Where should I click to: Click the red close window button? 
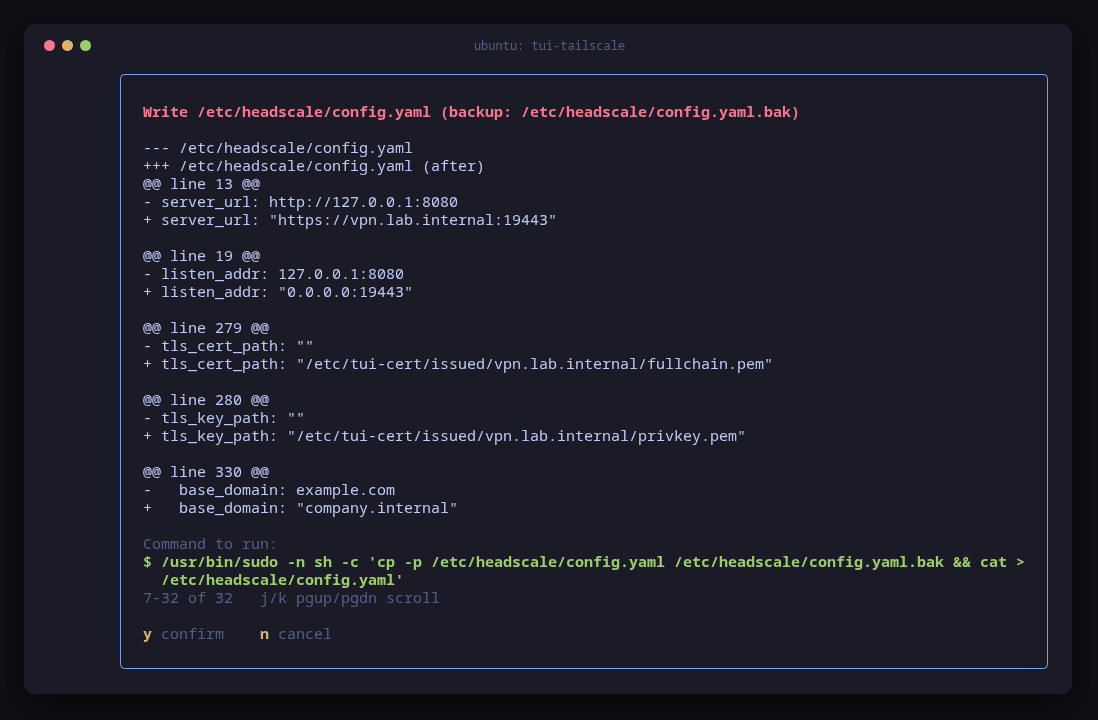(x=50, y=46)
